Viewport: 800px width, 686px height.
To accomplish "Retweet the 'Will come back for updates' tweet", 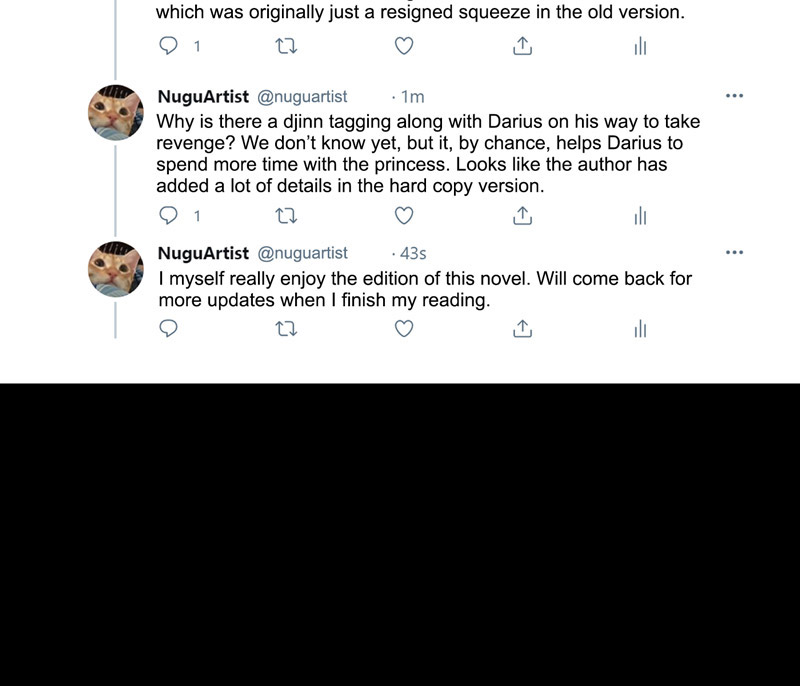I will pyautogui.click(x=288, y=329).
